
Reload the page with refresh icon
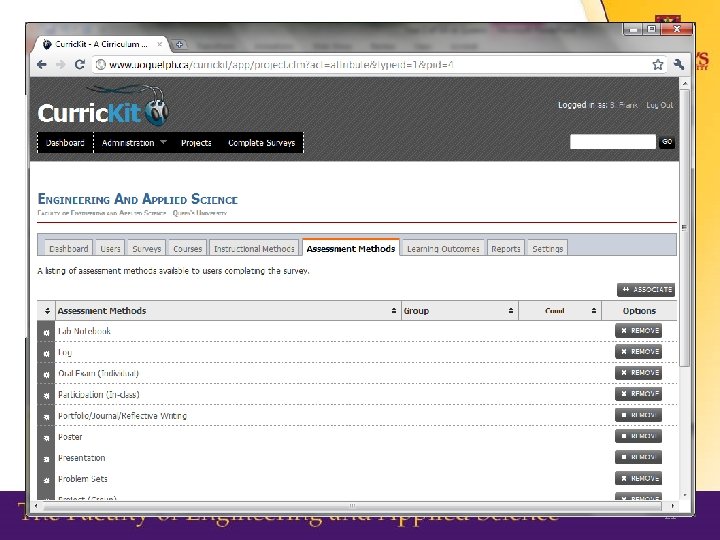[x=80, y=65]
